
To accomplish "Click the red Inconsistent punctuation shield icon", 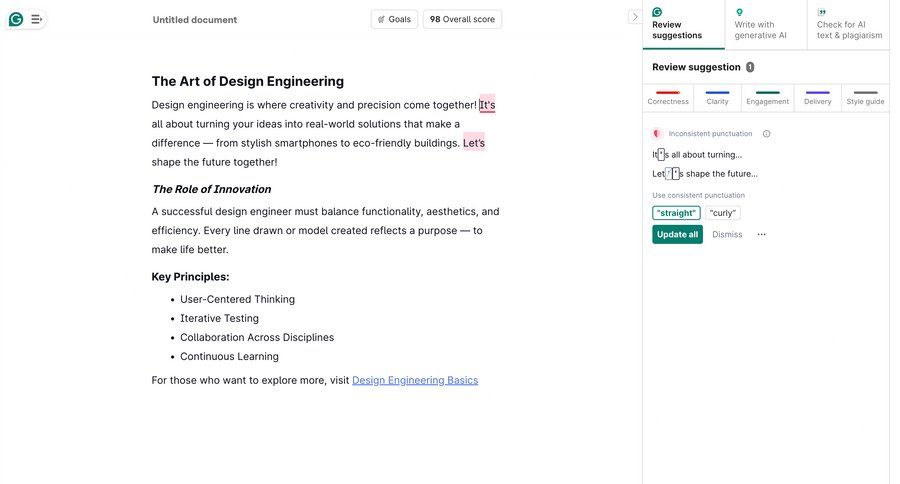I will click(657, 134).
